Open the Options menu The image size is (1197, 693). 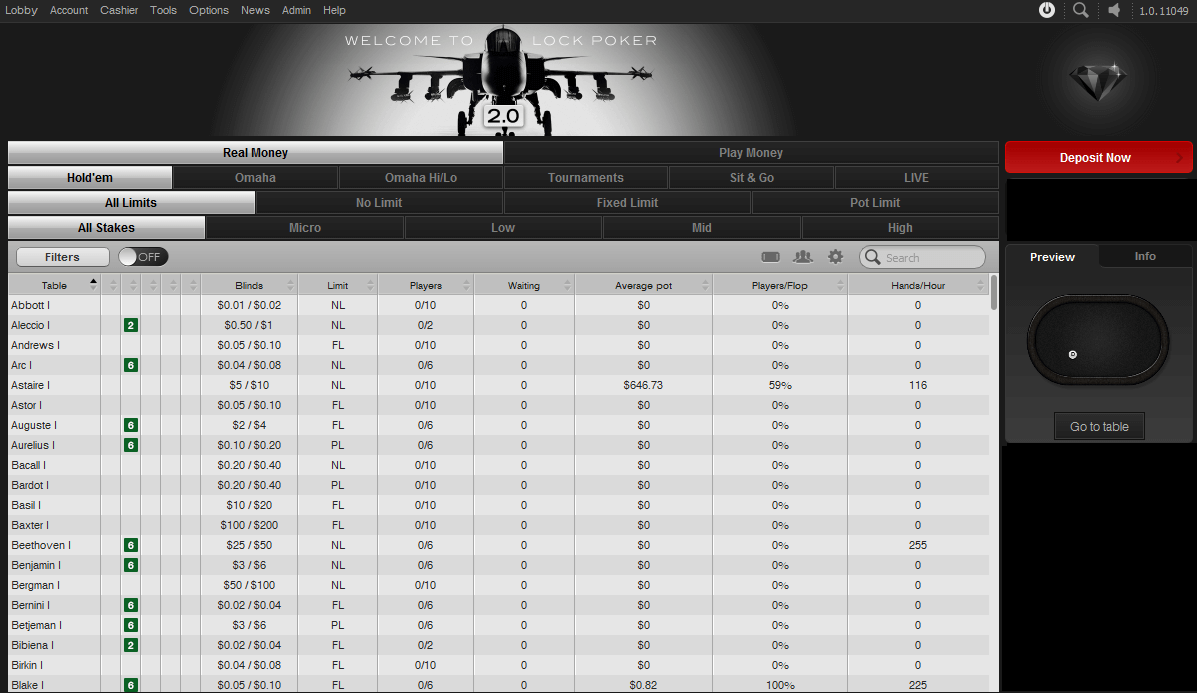coord(208,10)
